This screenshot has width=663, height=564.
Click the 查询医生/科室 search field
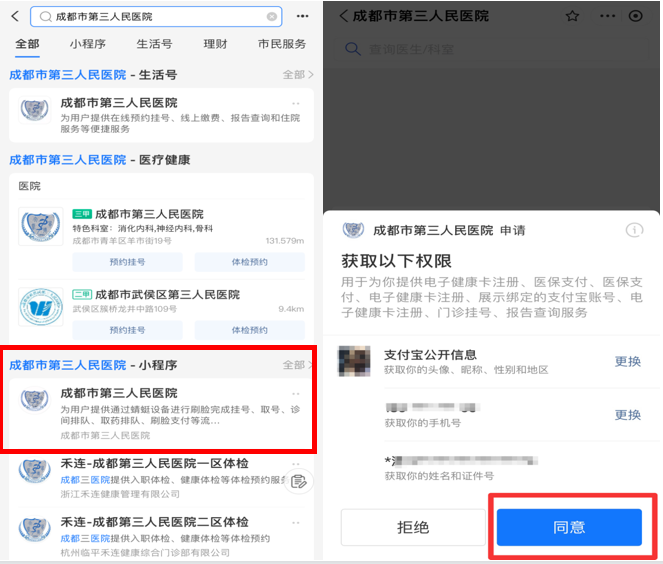pyautogui.click(x=491, y=49)
